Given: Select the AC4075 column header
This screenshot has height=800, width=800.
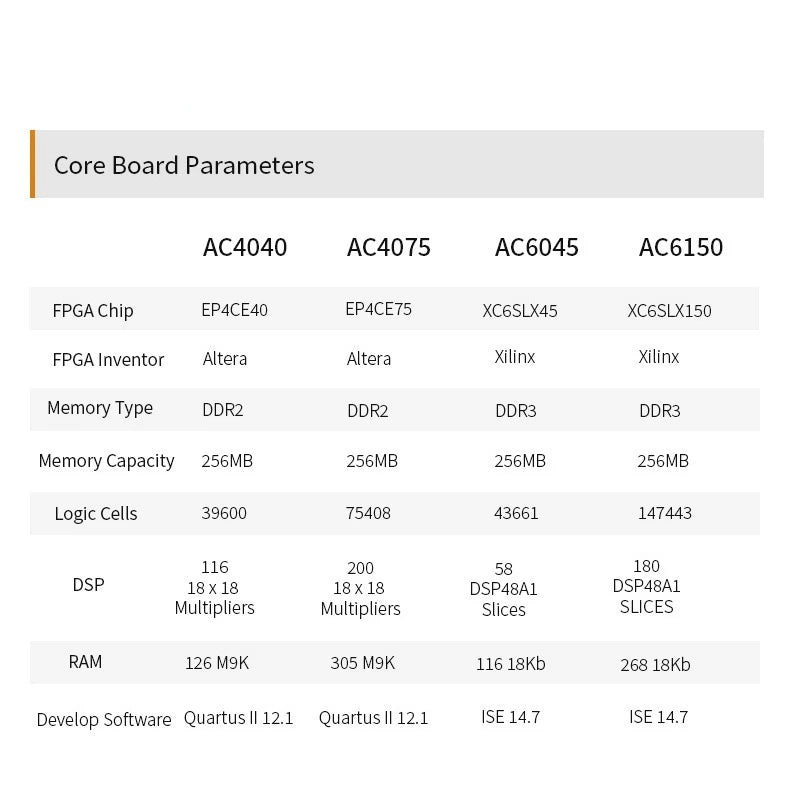Looking at the screenshot, I should click(x=389, y=247).
